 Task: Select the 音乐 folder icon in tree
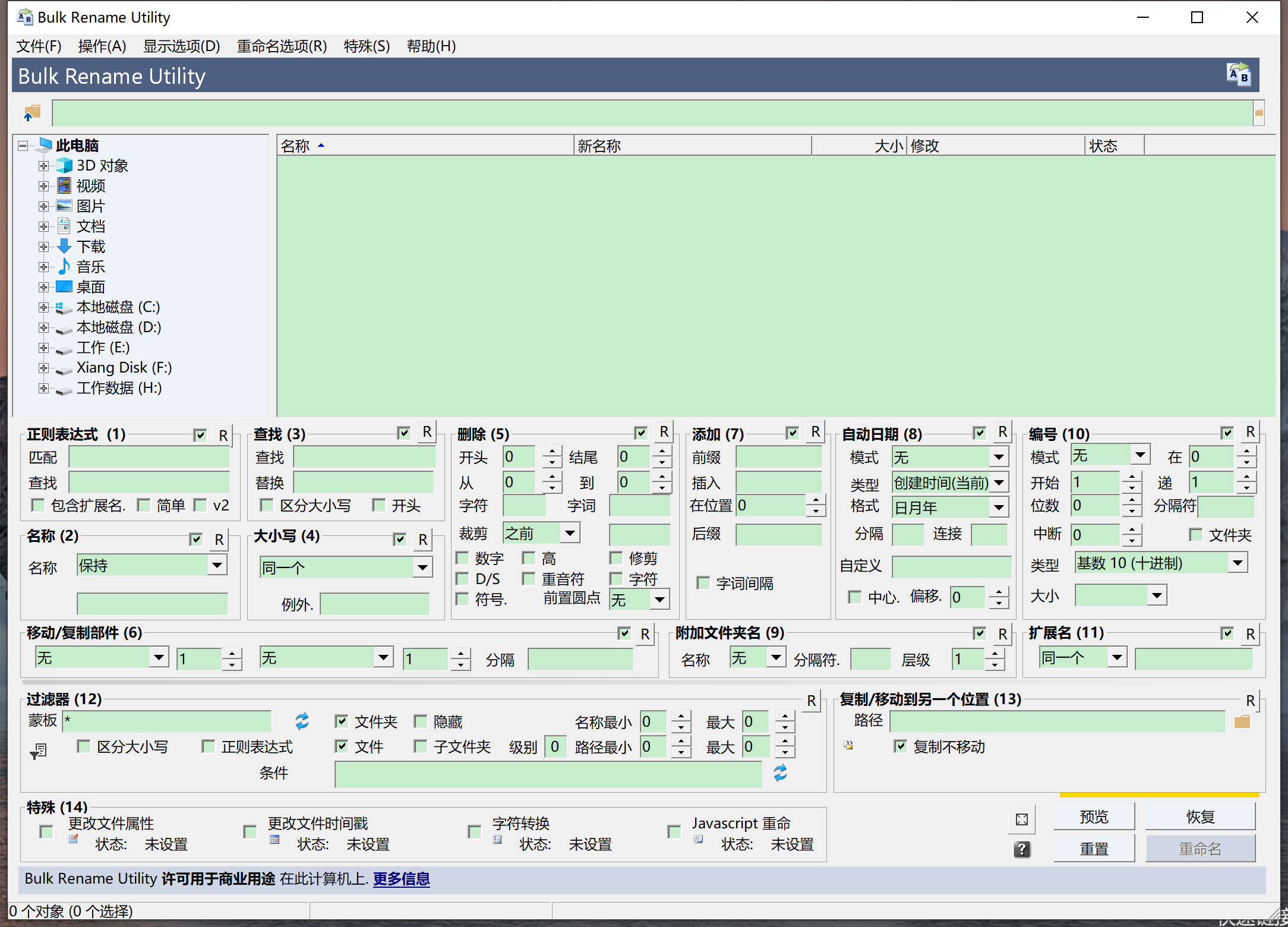point(64,266)
